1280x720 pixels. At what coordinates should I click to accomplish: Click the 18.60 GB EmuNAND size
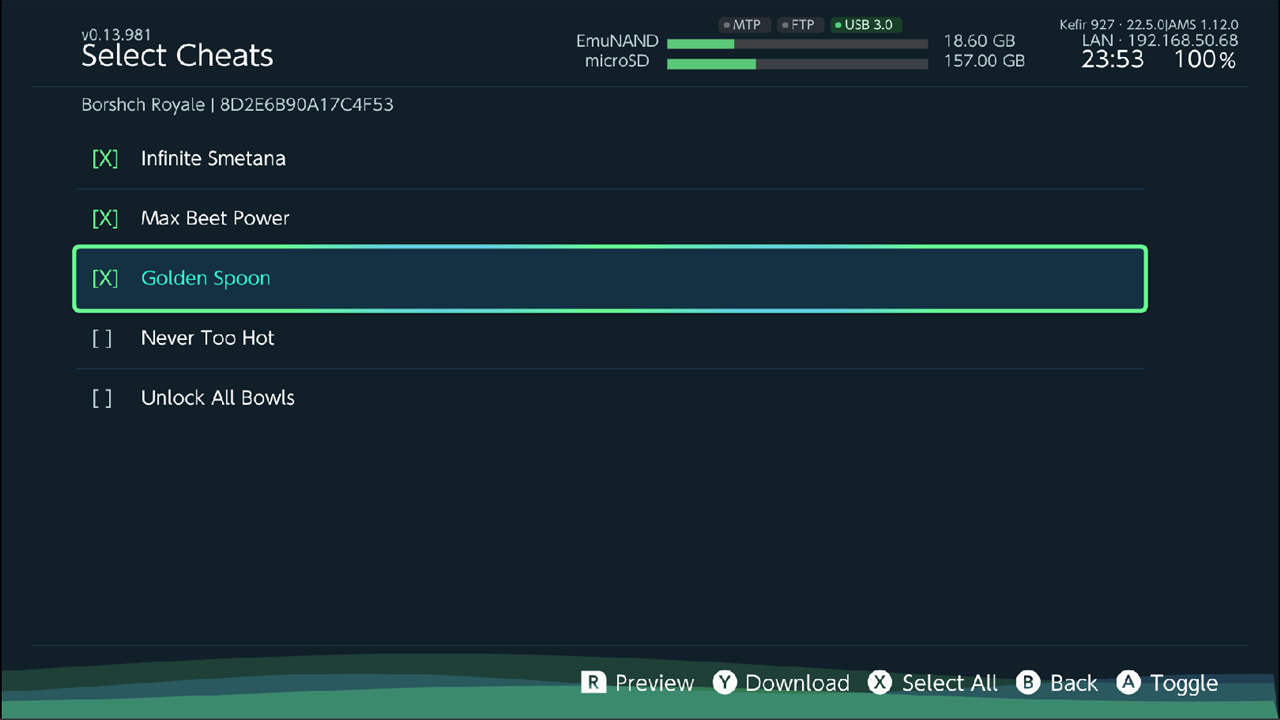click(x=979, y=42)
